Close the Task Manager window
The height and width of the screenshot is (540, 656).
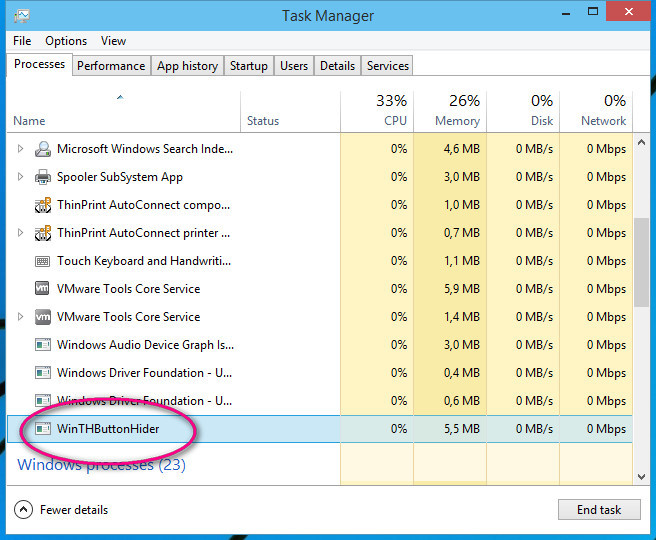pos(628,11)
